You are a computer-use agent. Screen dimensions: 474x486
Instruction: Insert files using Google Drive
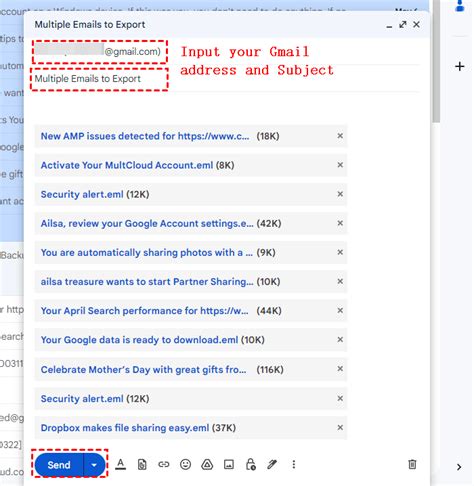coord(207,464)
